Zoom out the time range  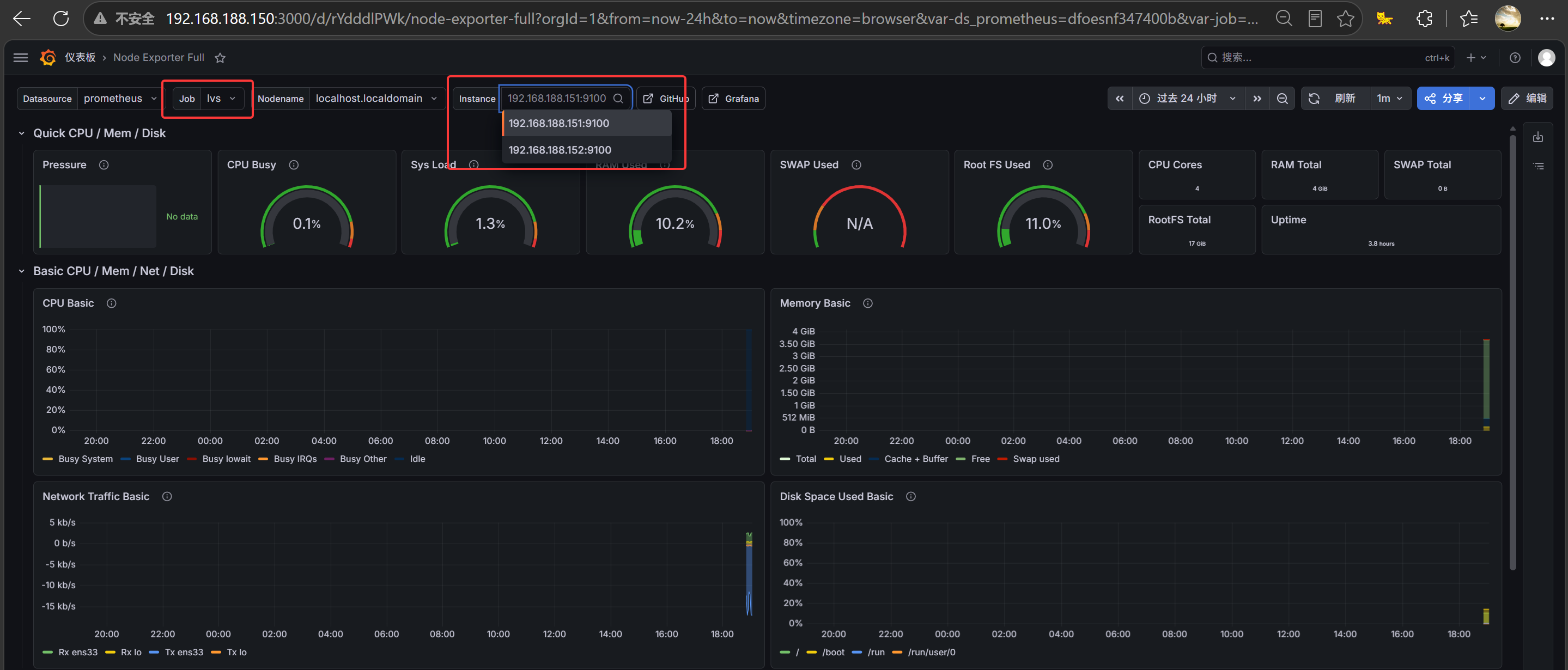[x=1282, y=99]
